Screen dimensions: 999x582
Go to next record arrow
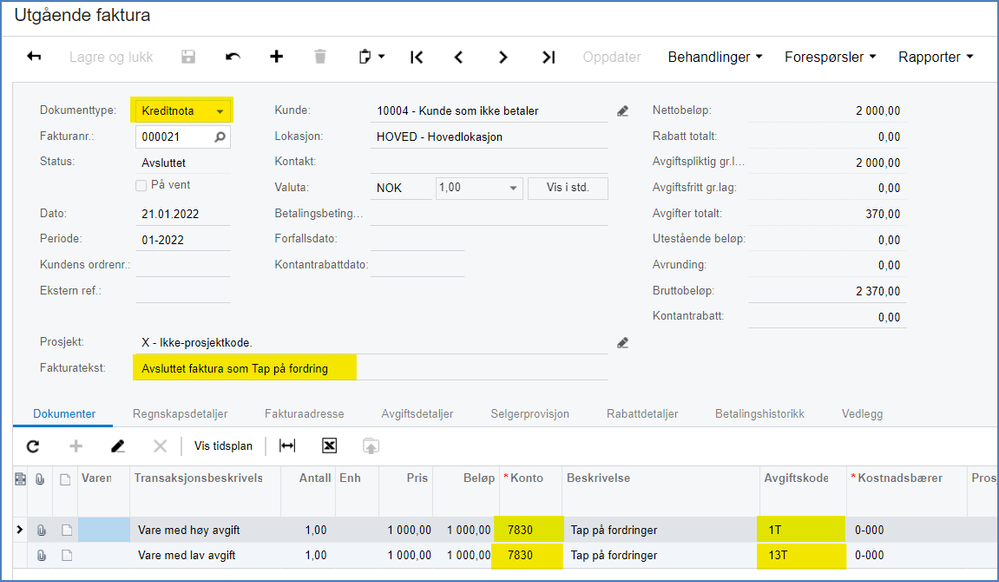tap(503, 57)
